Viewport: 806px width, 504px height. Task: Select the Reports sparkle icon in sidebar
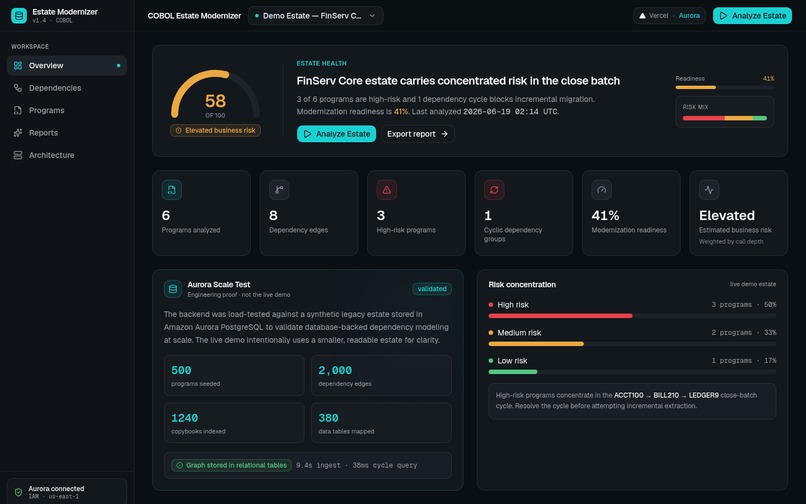tap(18, 133)
